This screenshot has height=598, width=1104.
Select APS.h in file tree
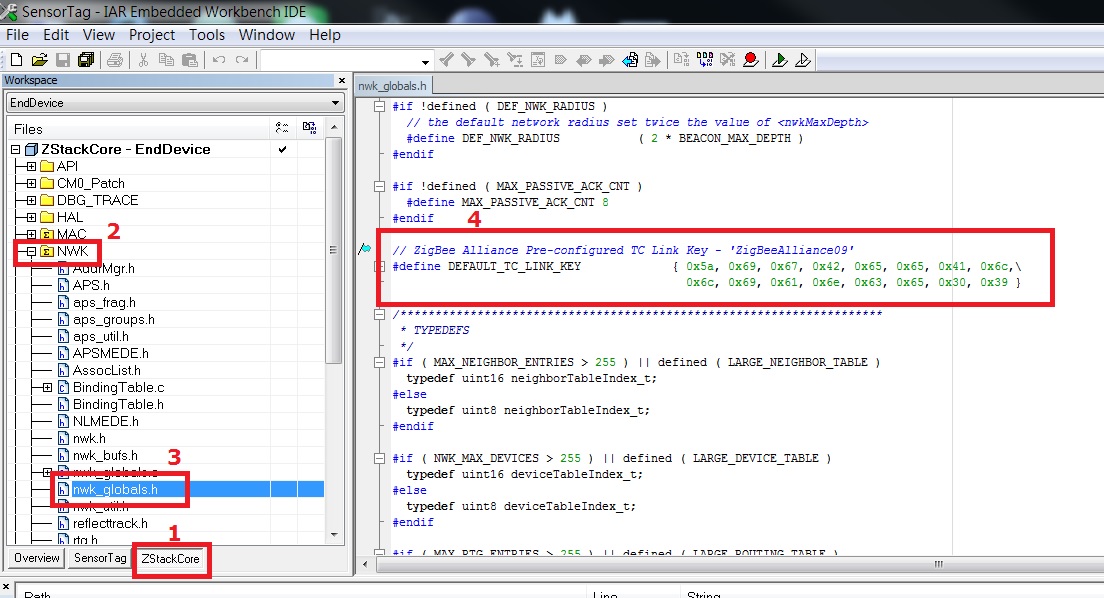click(92, 285)
